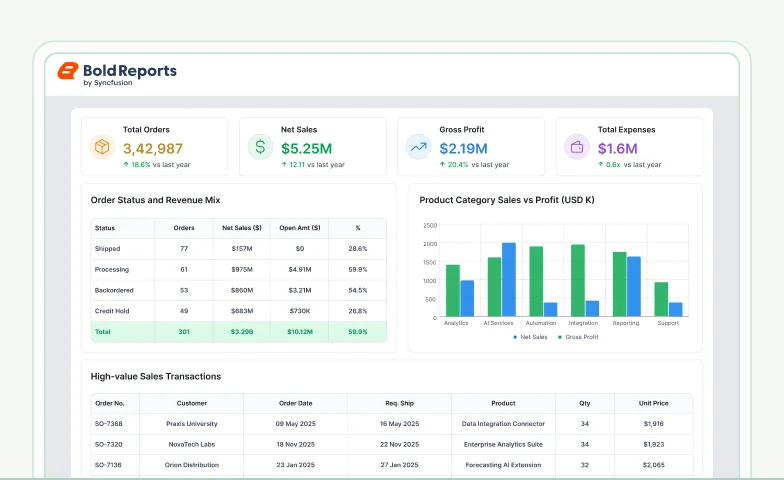Viewport: 784px width, 480px height.
Task: Click the Total Orders box icon
Action: tap(102, 147)
